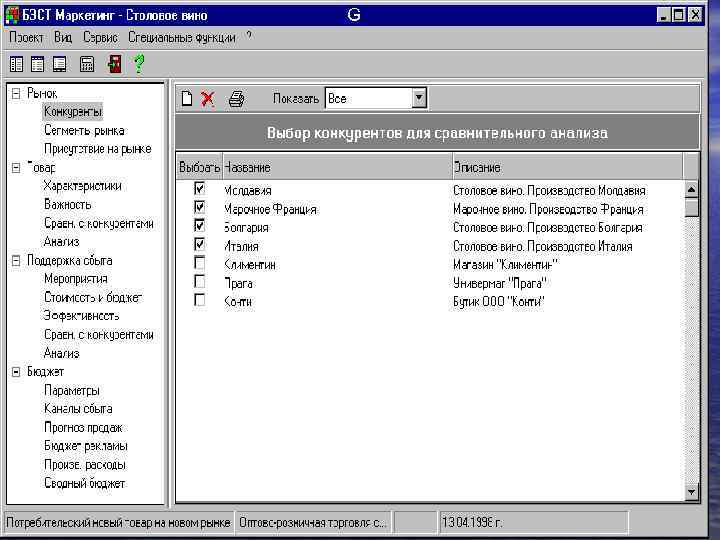Viewport: 720px width, 540px height.
Task: Open the Сервис menu
Action: coord(100,37)
